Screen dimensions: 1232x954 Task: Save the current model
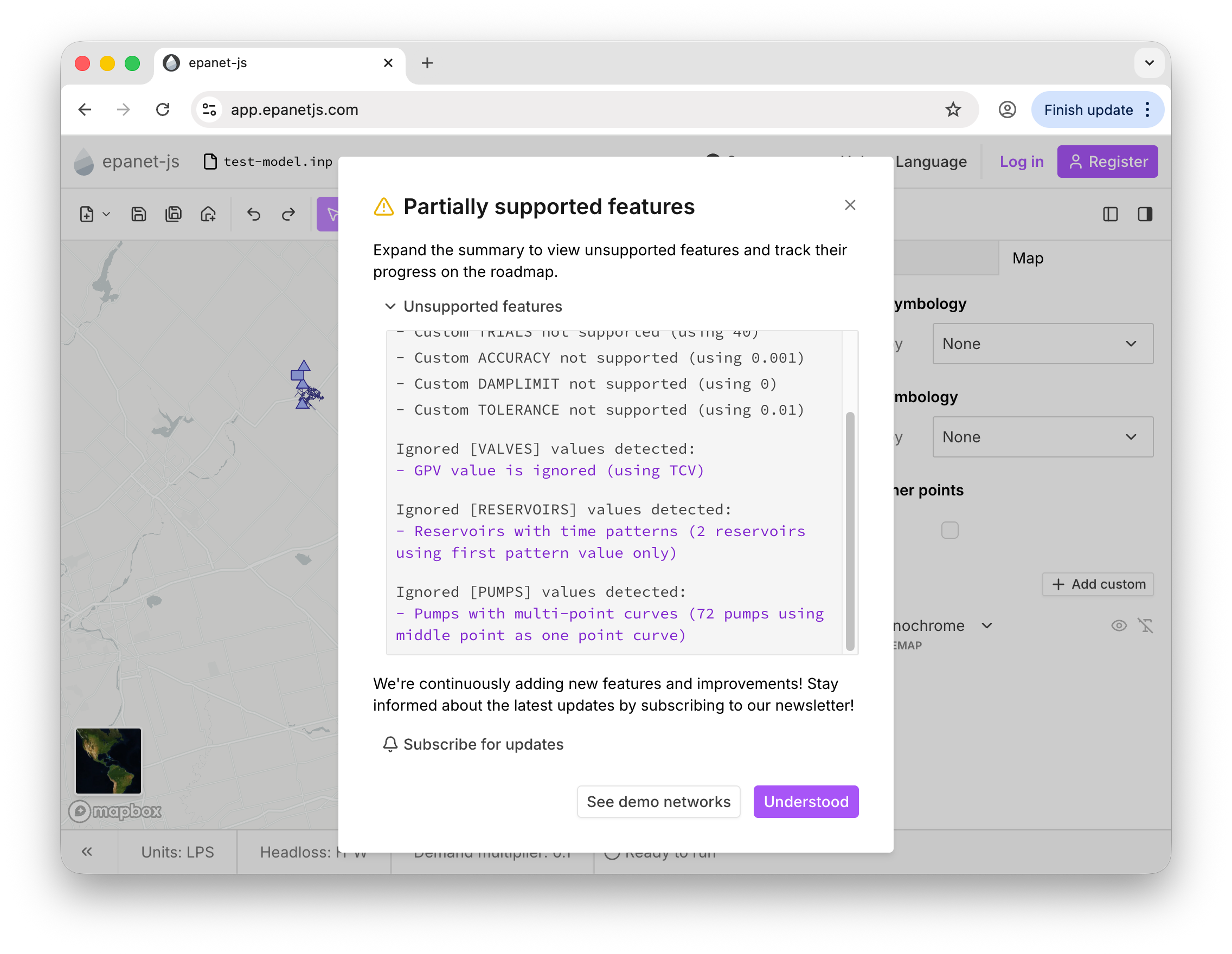(x=138, y=214)
